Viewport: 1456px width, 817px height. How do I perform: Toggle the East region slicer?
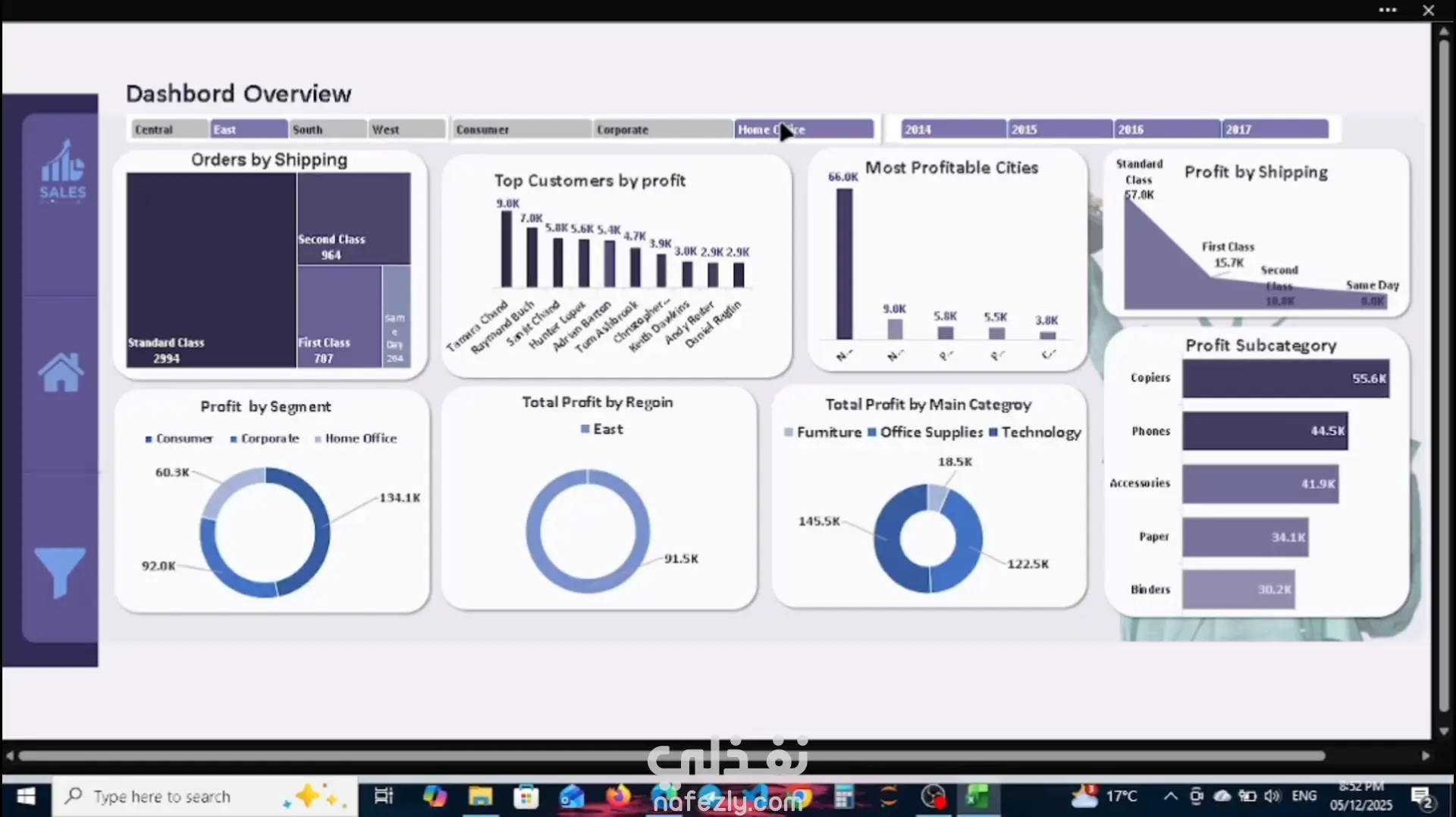point(249,130)
